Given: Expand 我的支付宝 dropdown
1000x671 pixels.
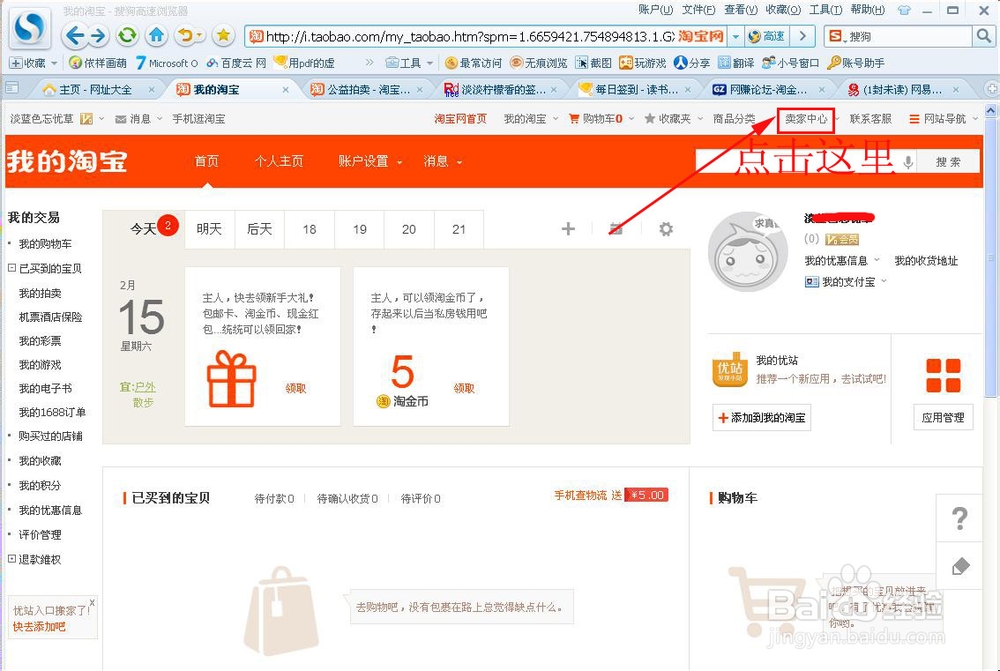Looking at the screenshot, I should pyautogui.click(x=884, y=281).
